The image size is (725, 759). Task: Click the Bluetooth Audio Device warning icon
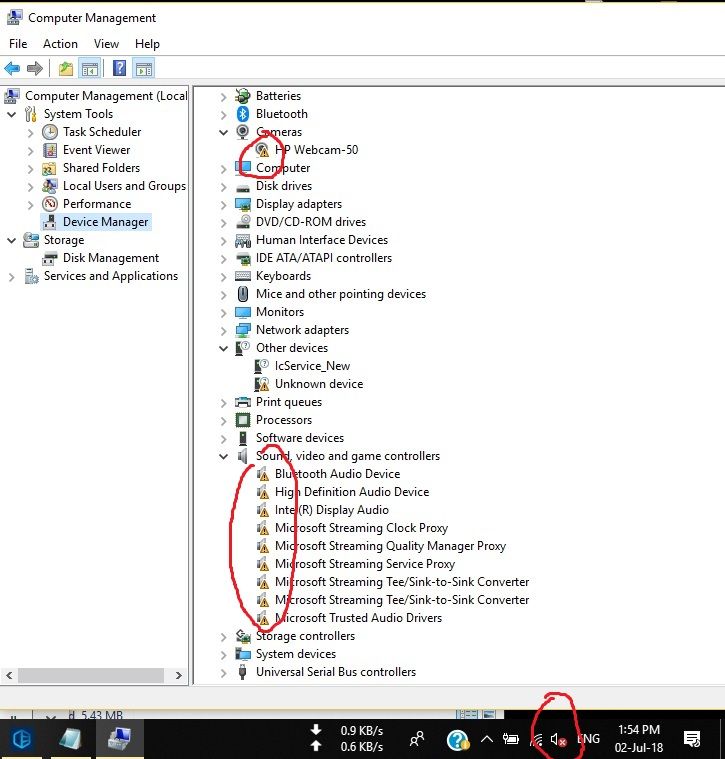(x=262, y=474)
